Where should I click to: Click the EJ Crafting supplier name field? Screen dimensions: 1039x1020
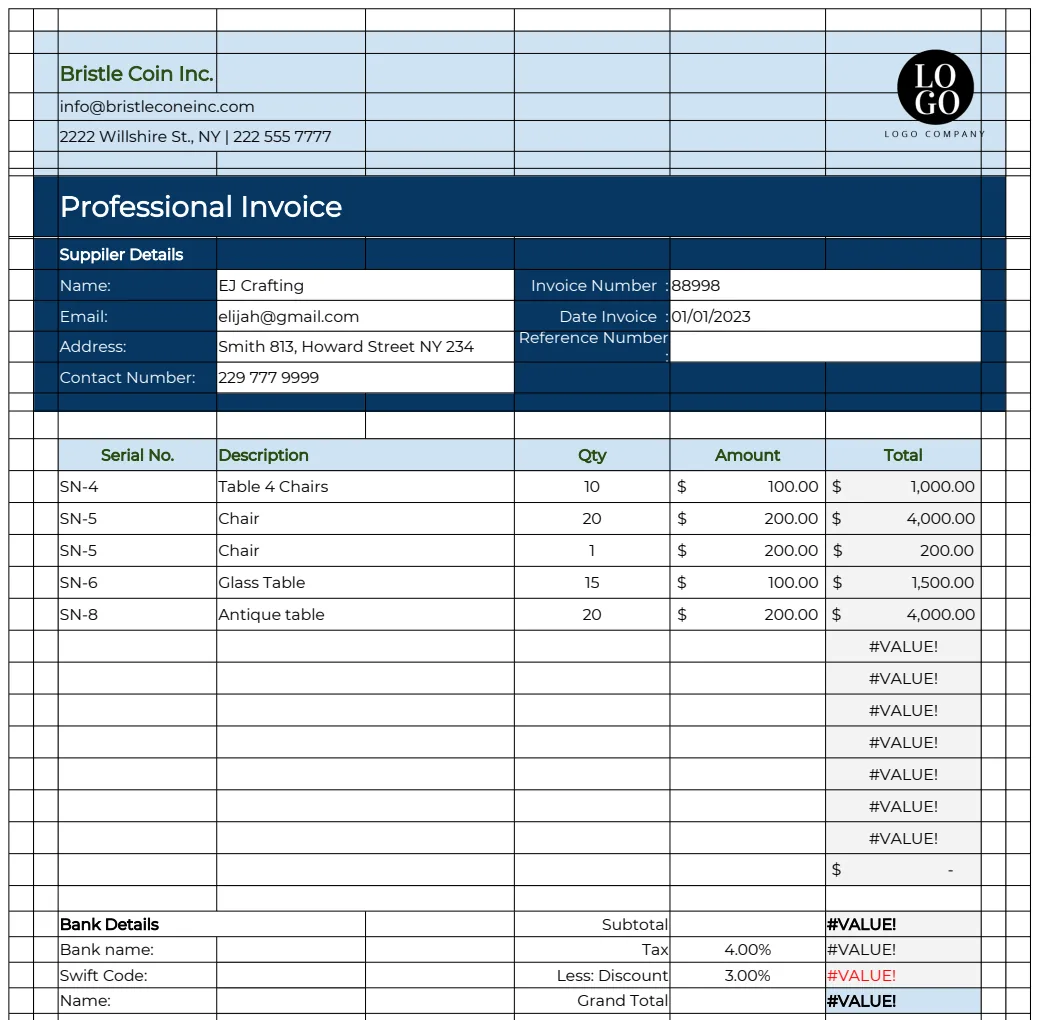[365, 286]
